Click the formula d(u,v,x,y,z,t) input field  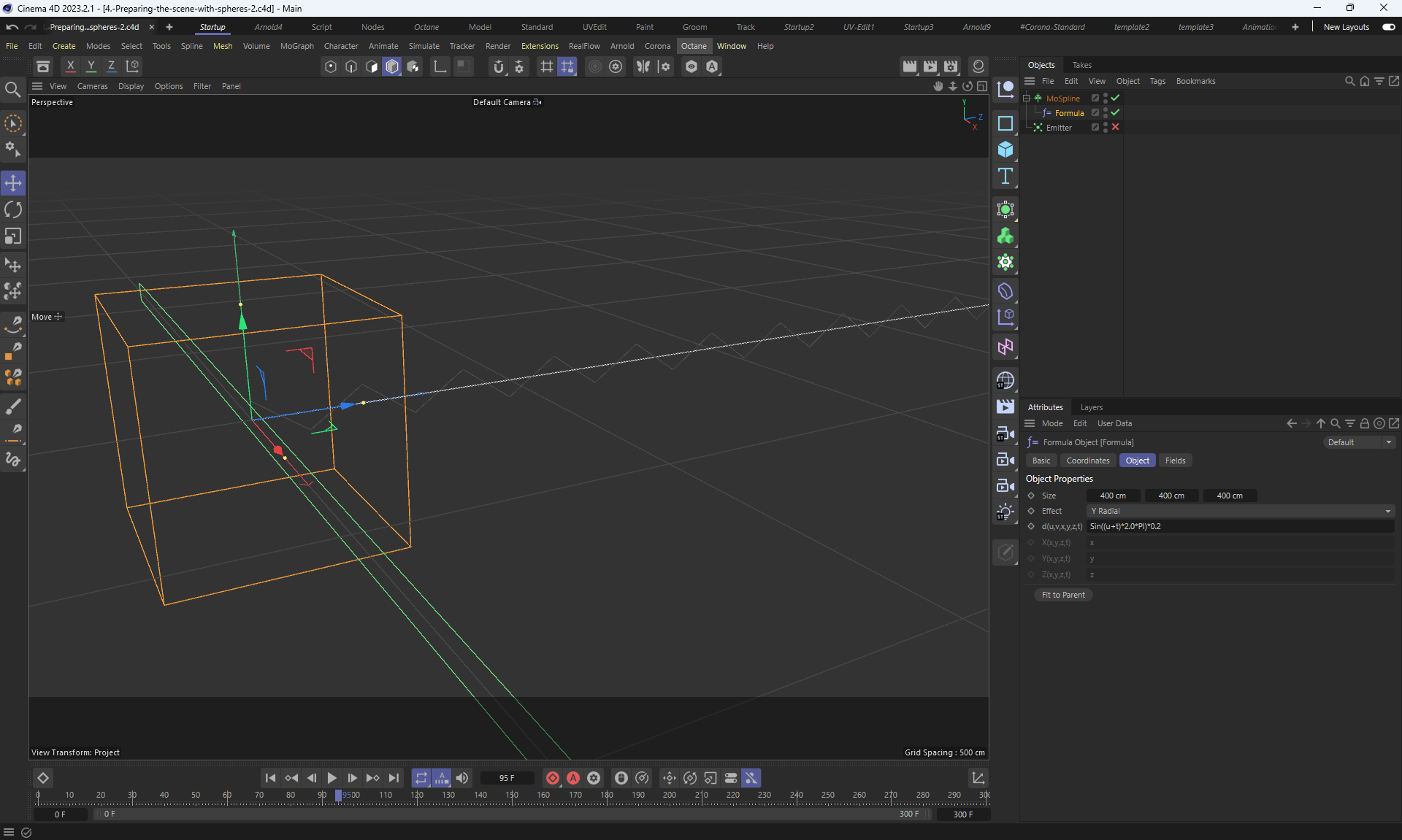click(x=1240, y=526)
